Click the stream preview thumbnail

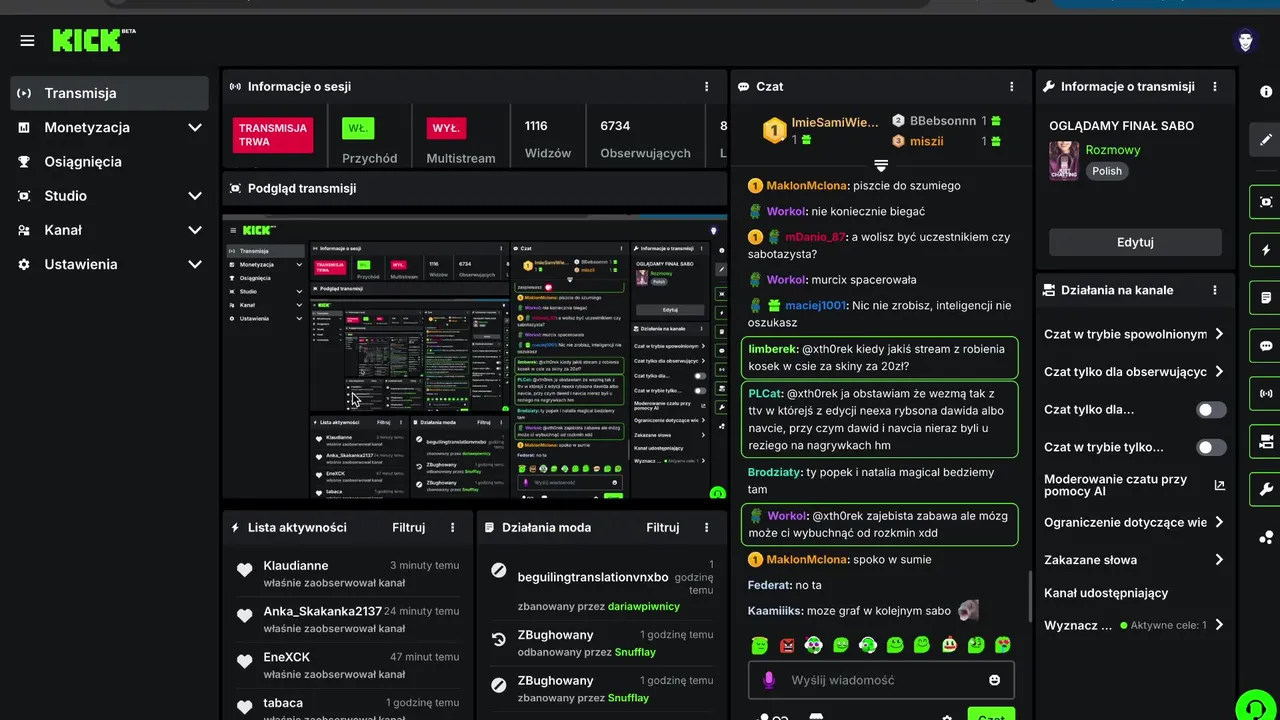tap(474, 356)
